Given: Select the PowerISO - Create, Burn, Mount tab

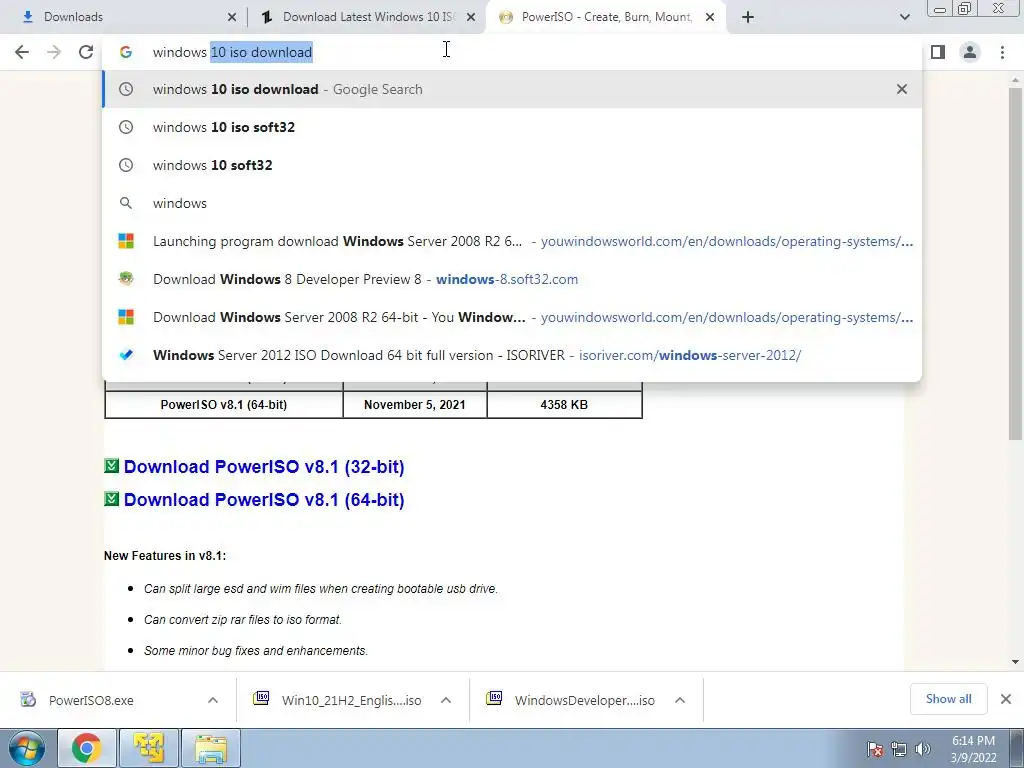Looking at the screenshot, I should (605, 17).
